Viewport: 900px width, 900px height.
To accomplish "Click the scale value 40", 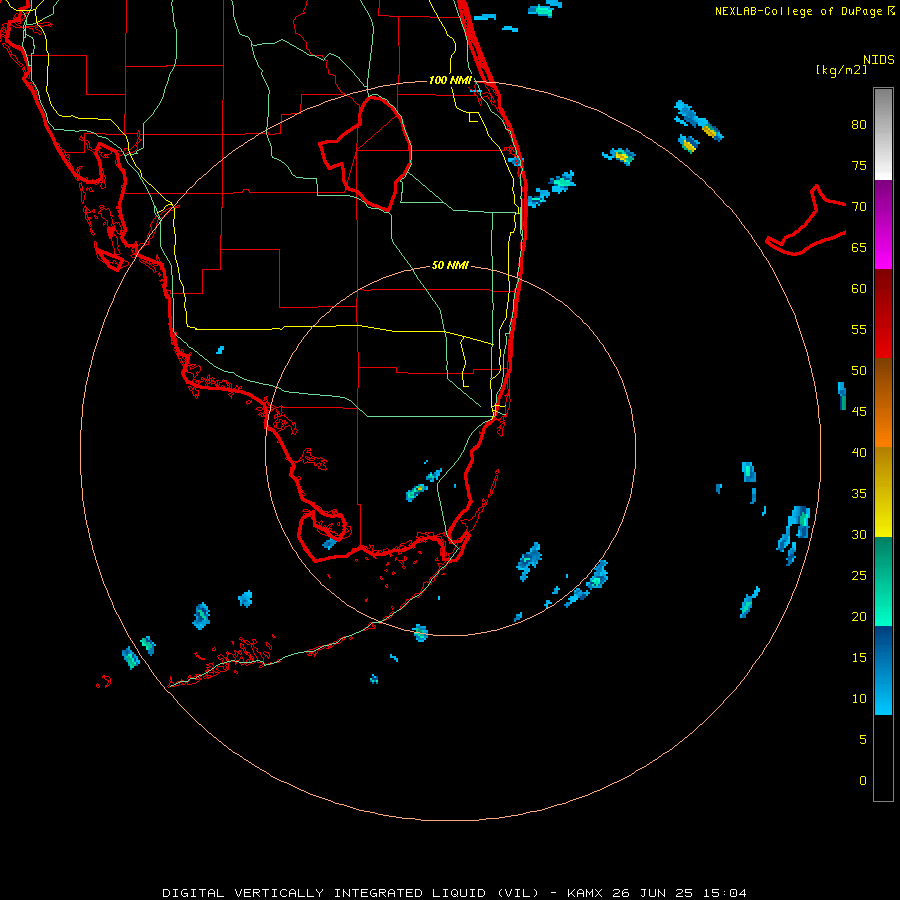I will 859,453.
